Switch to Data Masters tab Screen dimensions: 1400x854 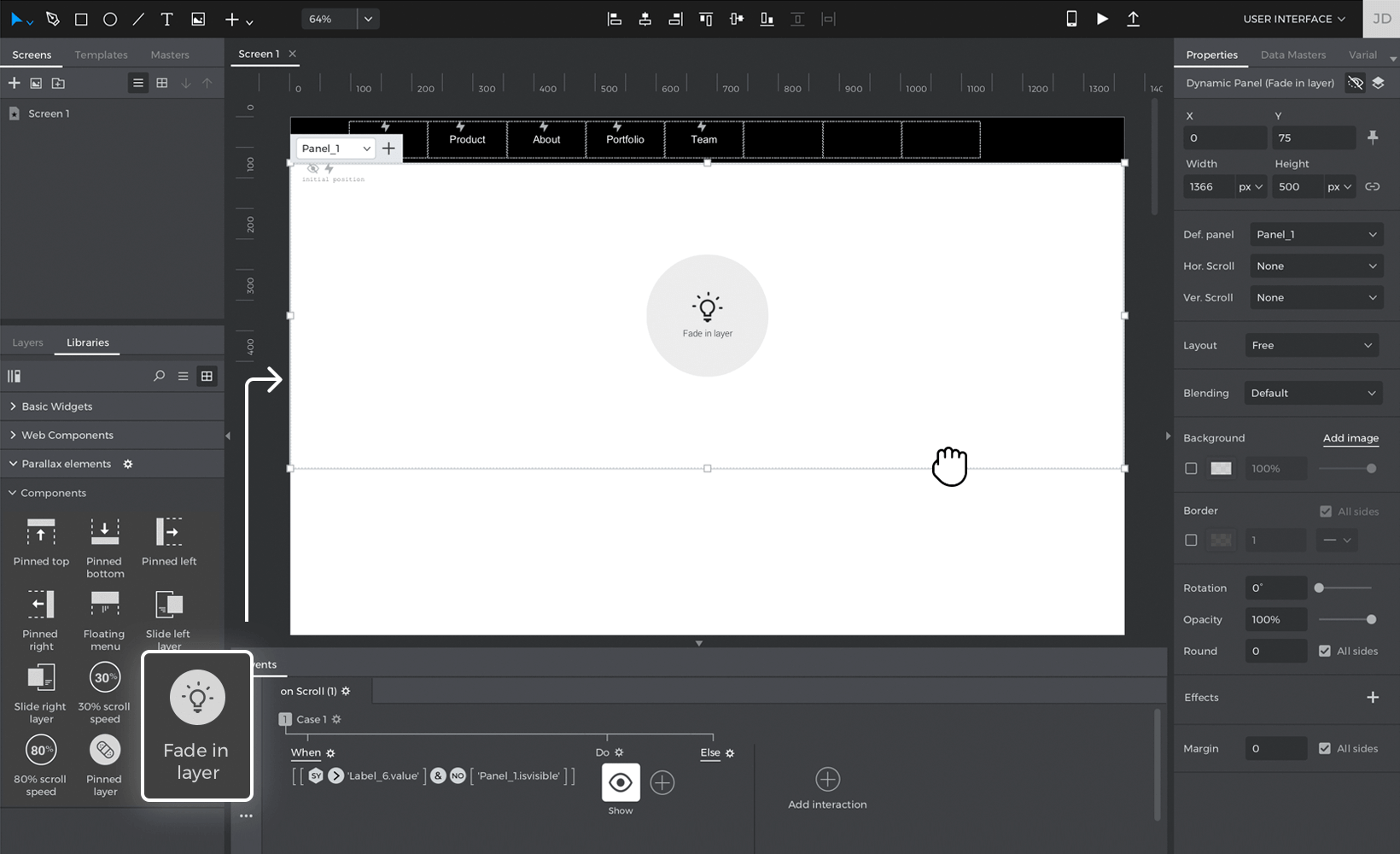coord(1292,55)
